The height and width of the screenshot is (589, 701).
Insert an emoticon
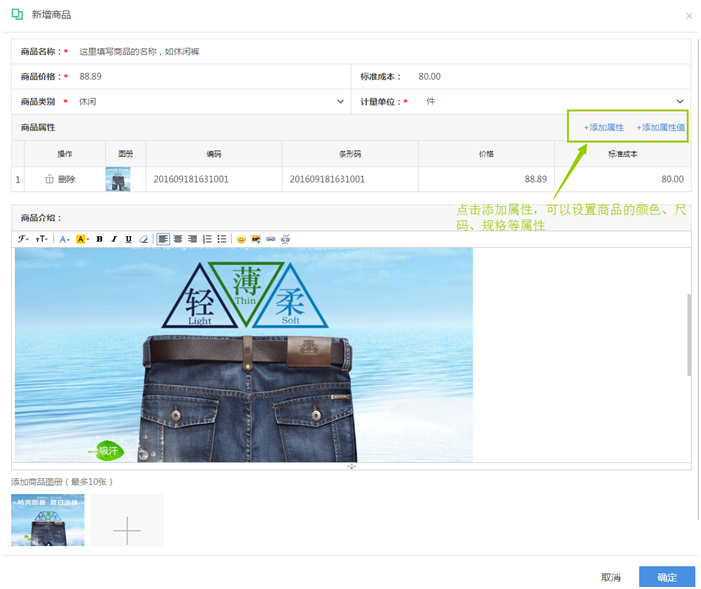point(241,239)
